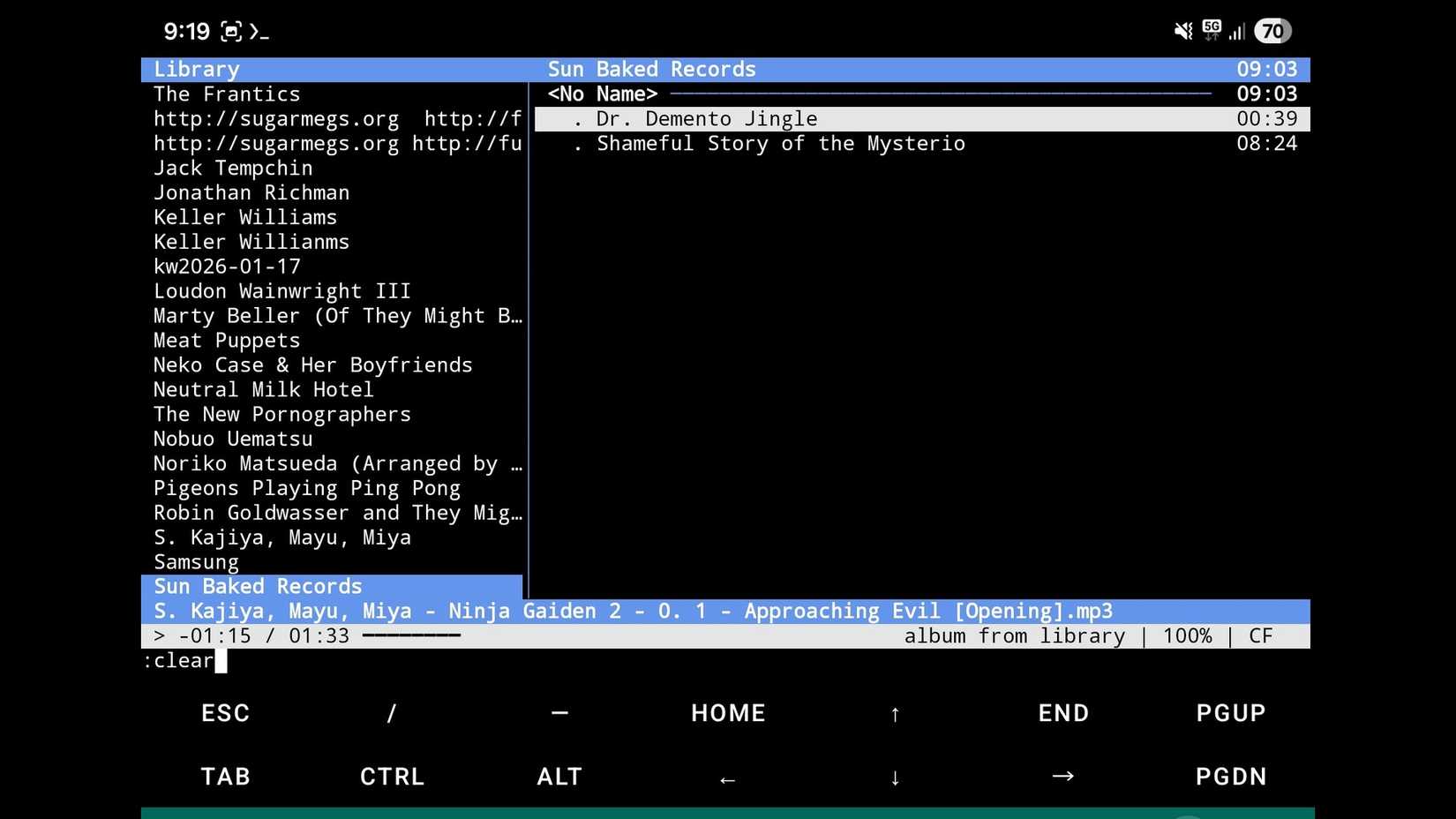Viewport: 1456px width, 819px height.
Task: Tap the HOME extra key
Action: coord(728,713)
